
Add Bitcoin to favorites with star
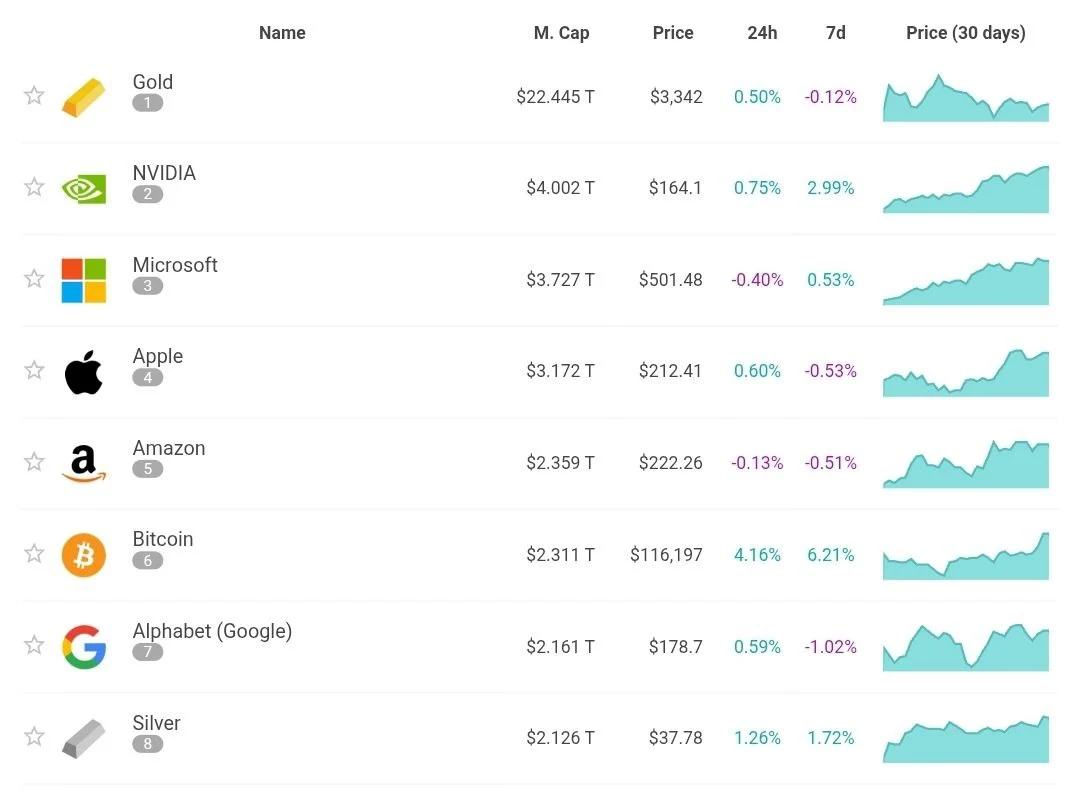pyautogui.click(x=34, y=553)
